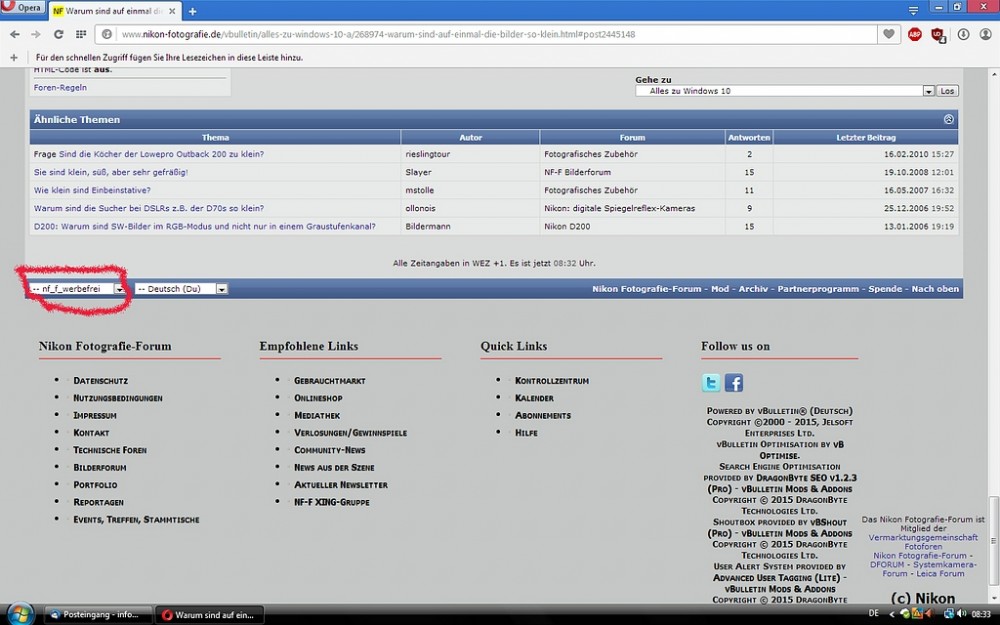Open the Technische Foren link

(110, 450)
